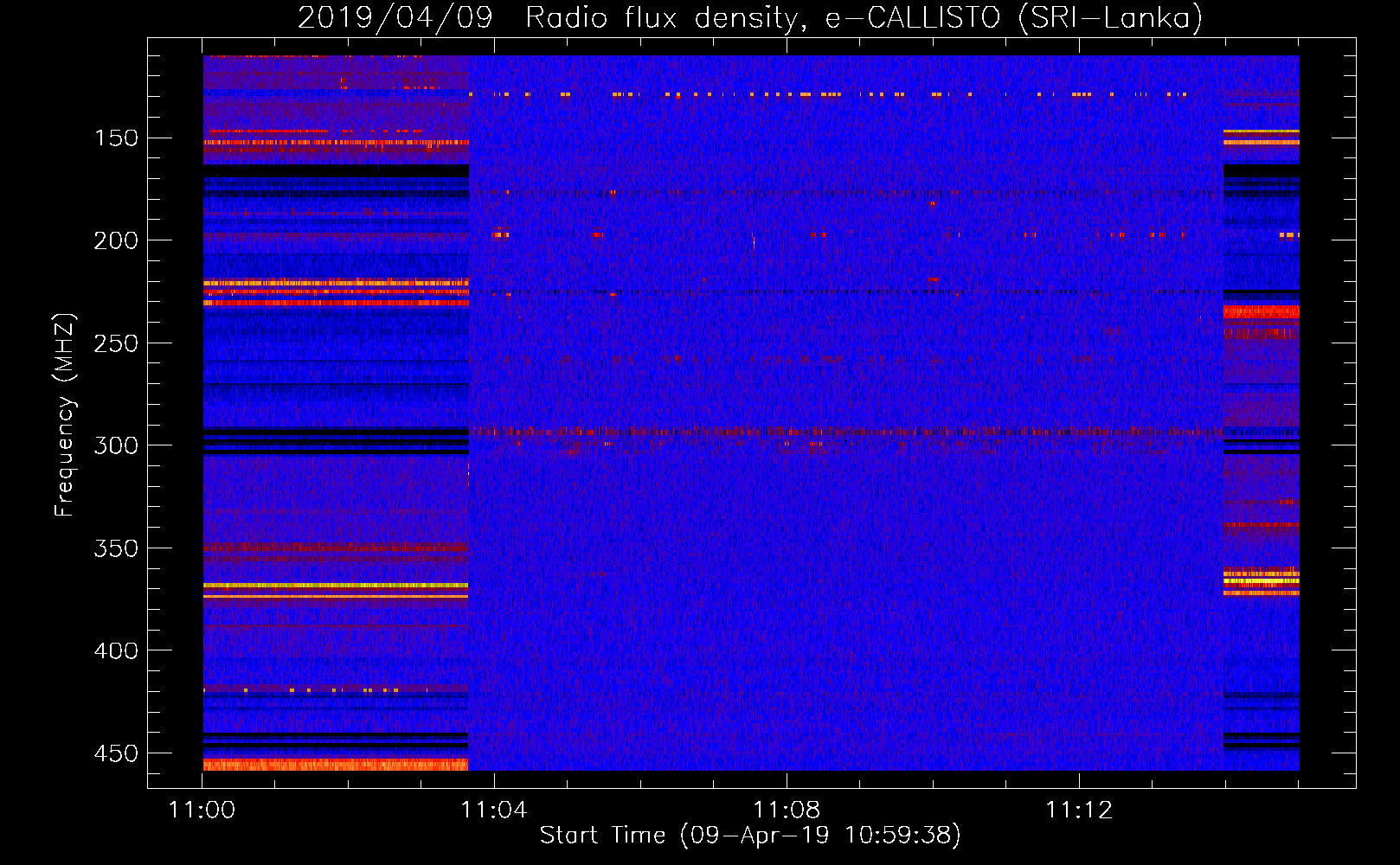Click the 'Frequency (MHZ)' axis label
Image resolution: width=1400 pixels, height=865 pixels.
click(x=65, y=414)
